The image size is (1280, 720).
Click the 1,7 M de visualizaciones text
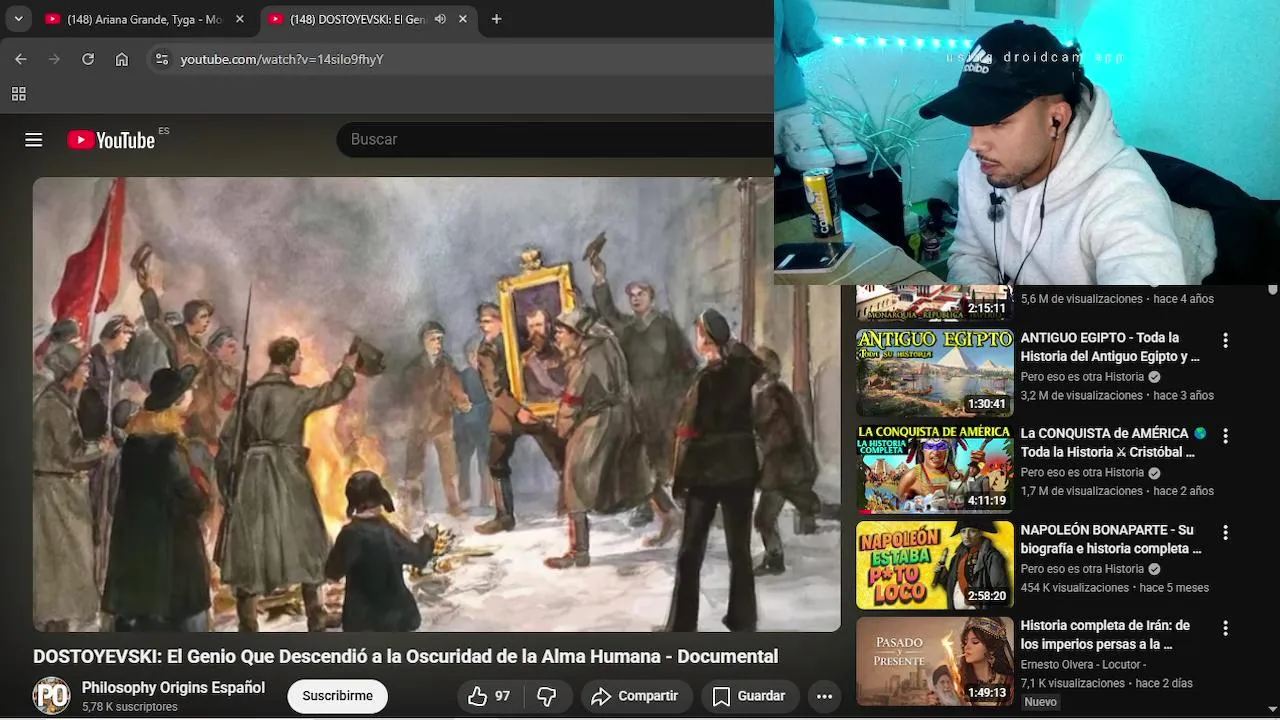click(1081, 492)
